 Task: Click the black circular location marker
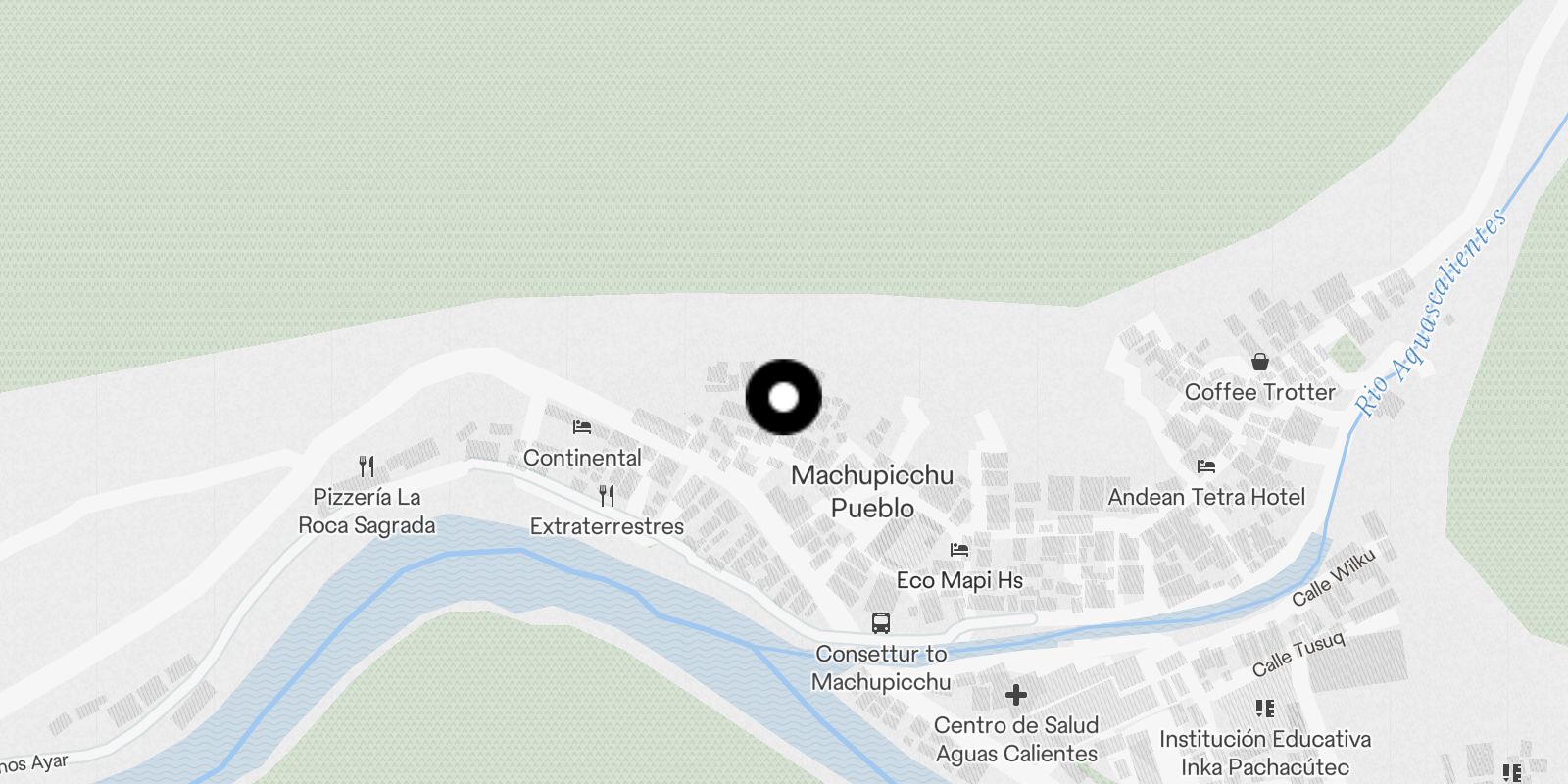tap(784, 397)
